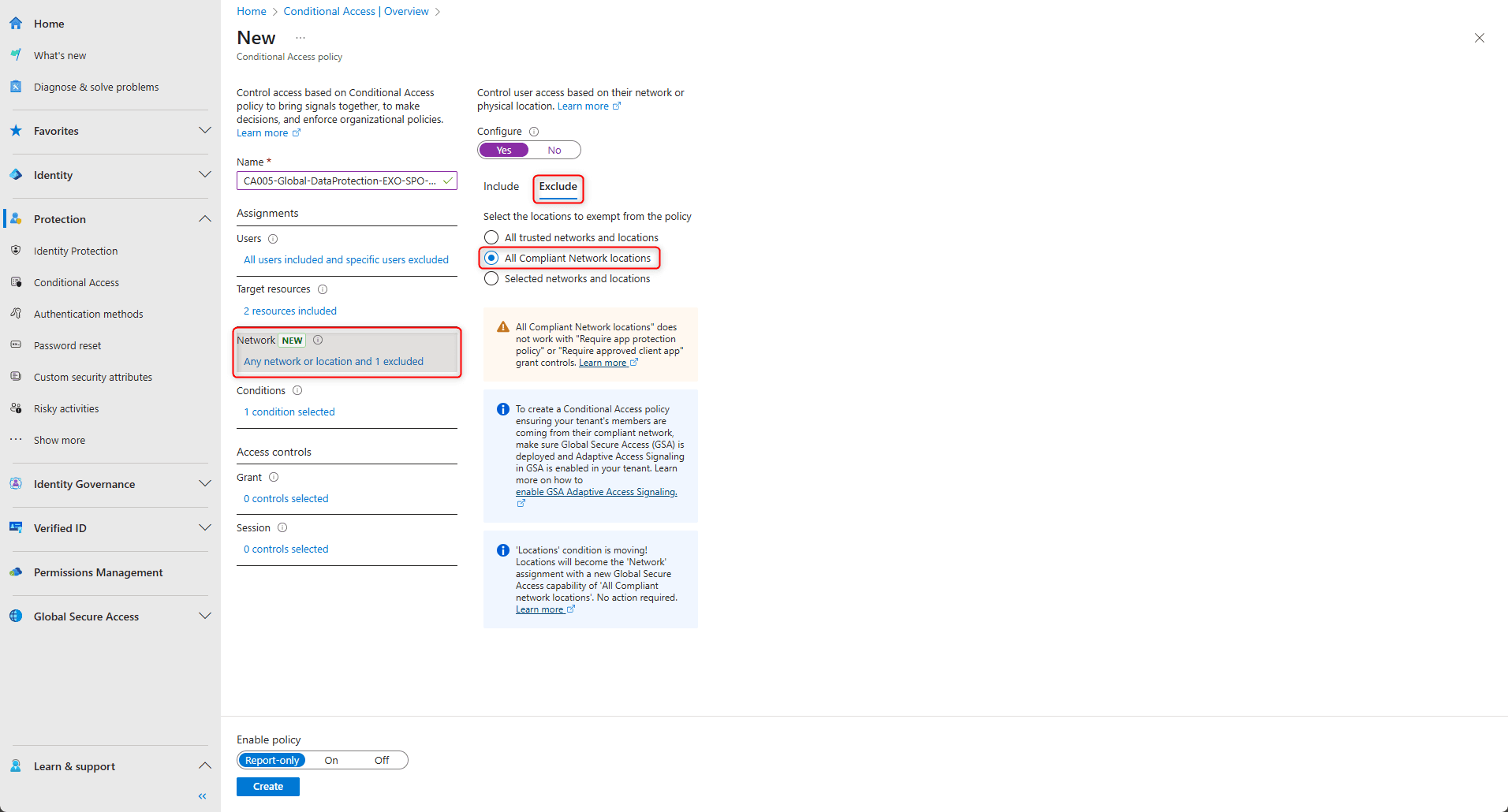1508x812 pixels.
Task: Click the Global Secure Access globe icon
Action: click(16, 616)
